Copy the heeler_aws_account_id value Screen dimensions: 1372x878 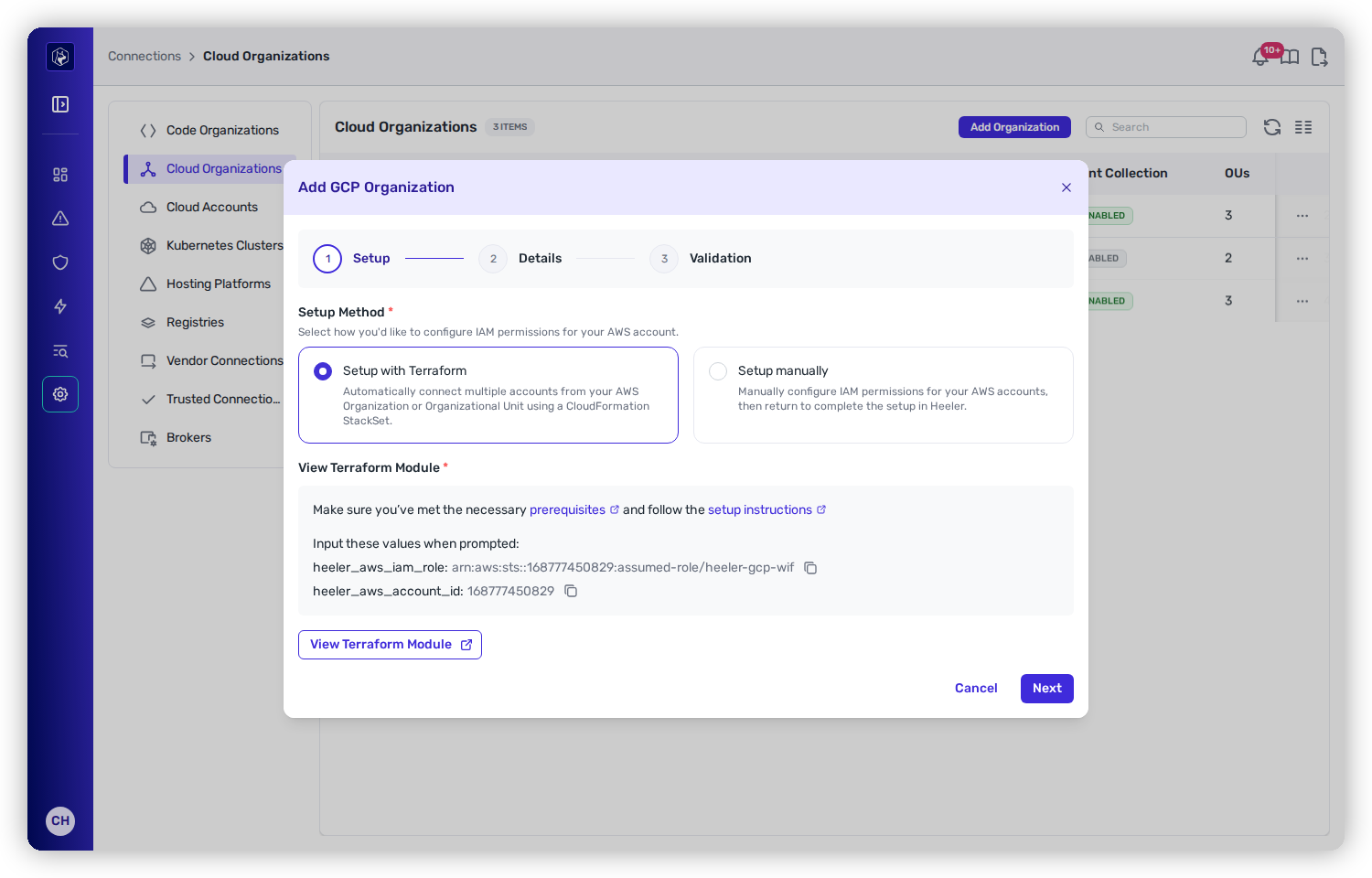tap(571, 592)
